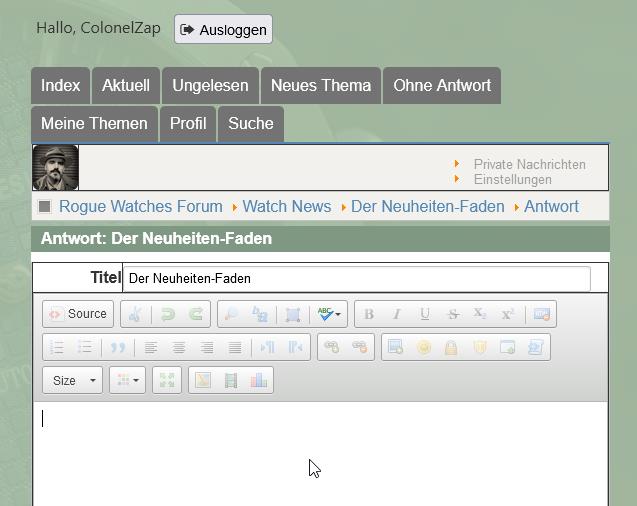The image size is (637, 506).
Task: Insert a hyperlink with the link icon
Action: pyautogui.click(x=331, y=347)
